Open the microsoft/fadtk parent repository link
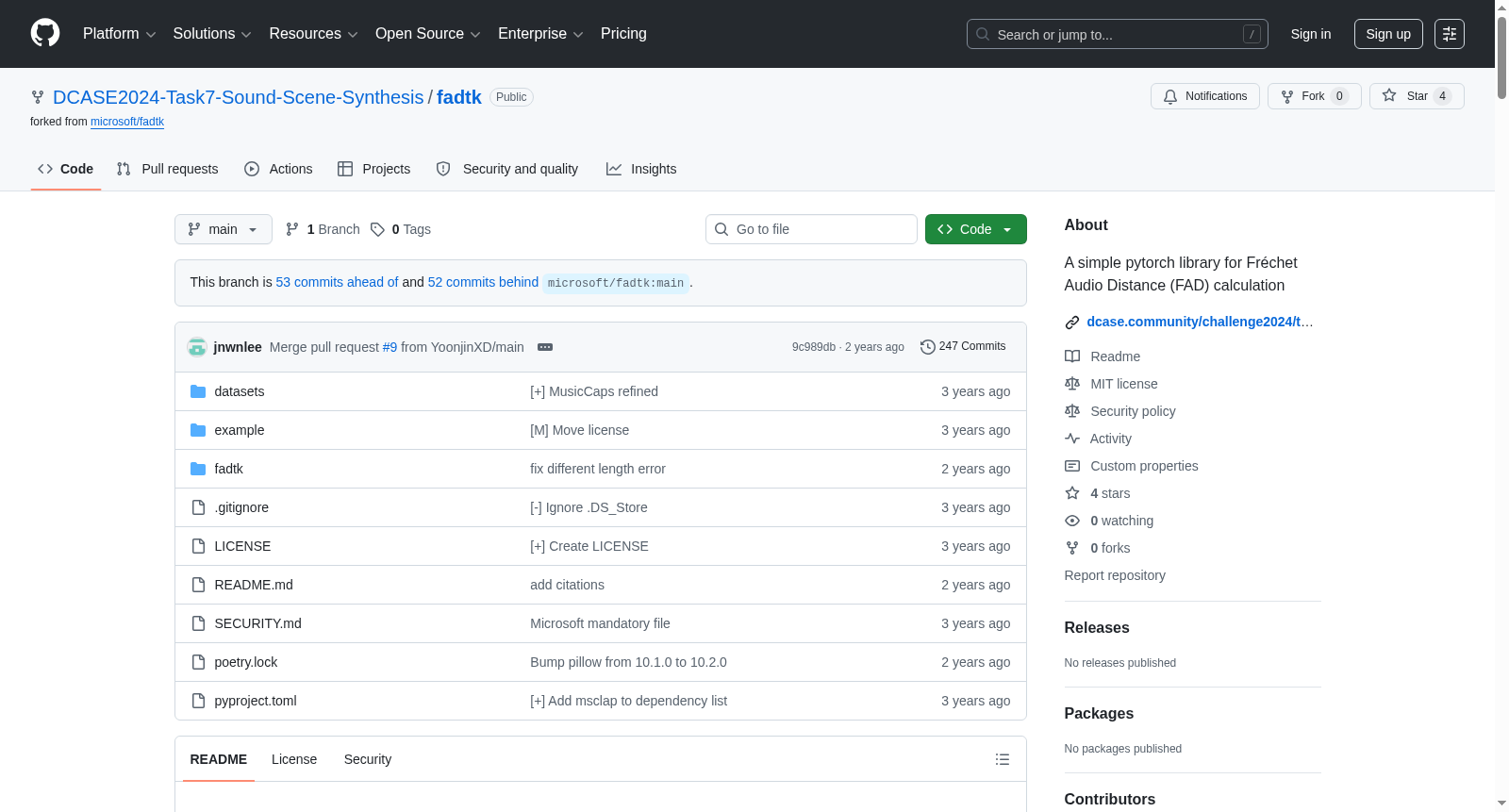Viewport: 1509px width, 812px height. point(127,122)
